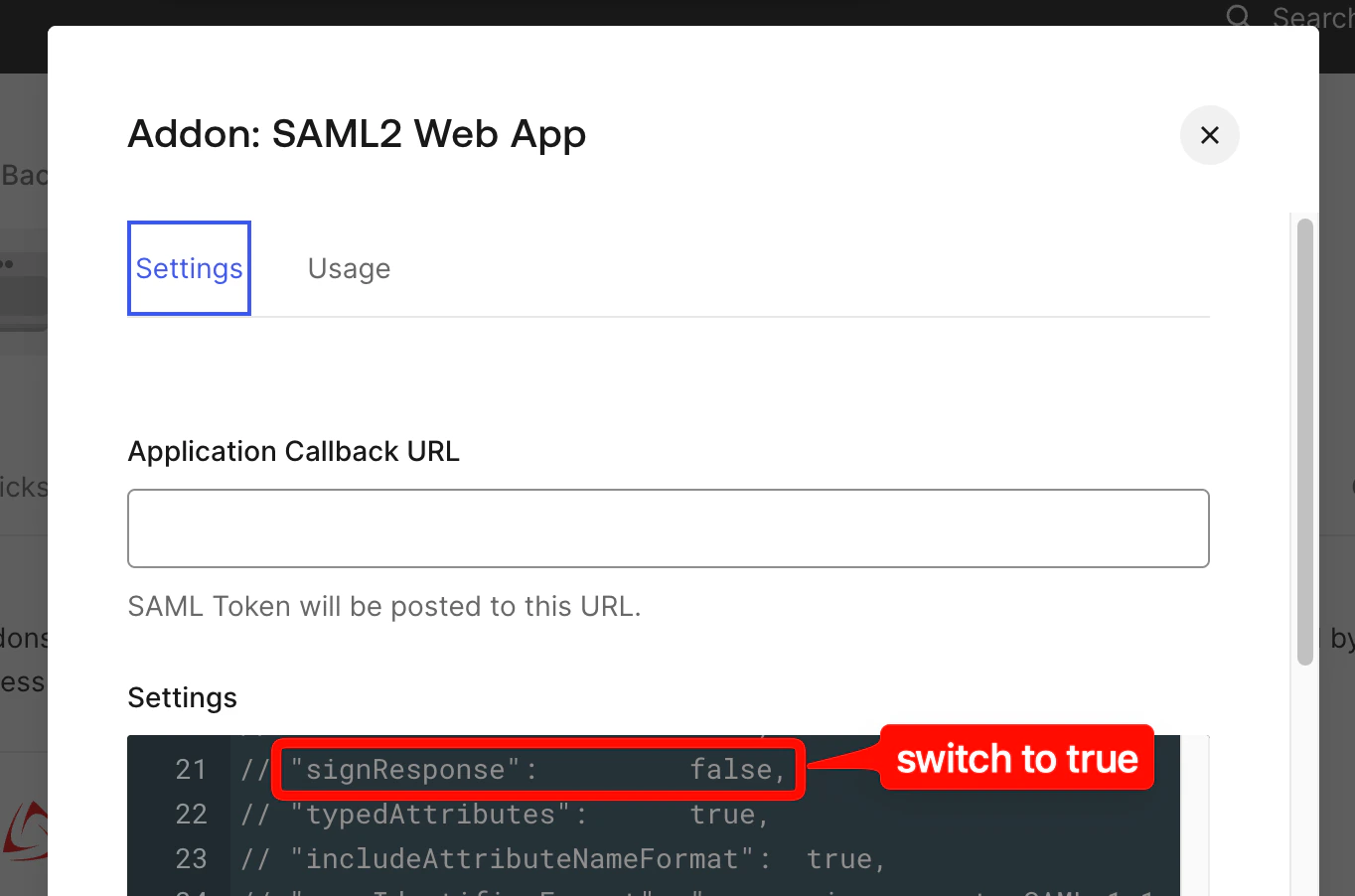Click the line number 22 gutter
The height and width of the screenshot is (896, 1355).
coord(191,815)
